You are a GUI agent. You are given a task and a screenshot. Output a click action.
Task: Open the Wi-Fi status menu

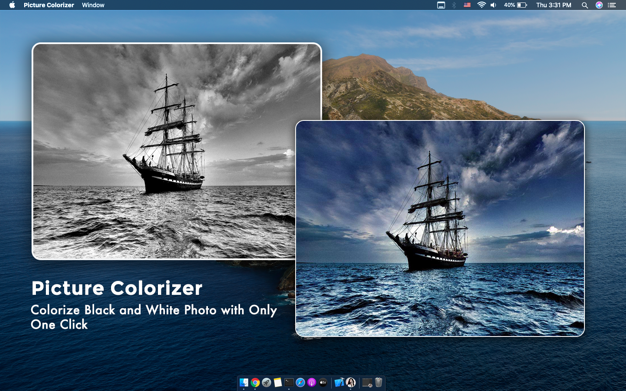click(481, 5)
